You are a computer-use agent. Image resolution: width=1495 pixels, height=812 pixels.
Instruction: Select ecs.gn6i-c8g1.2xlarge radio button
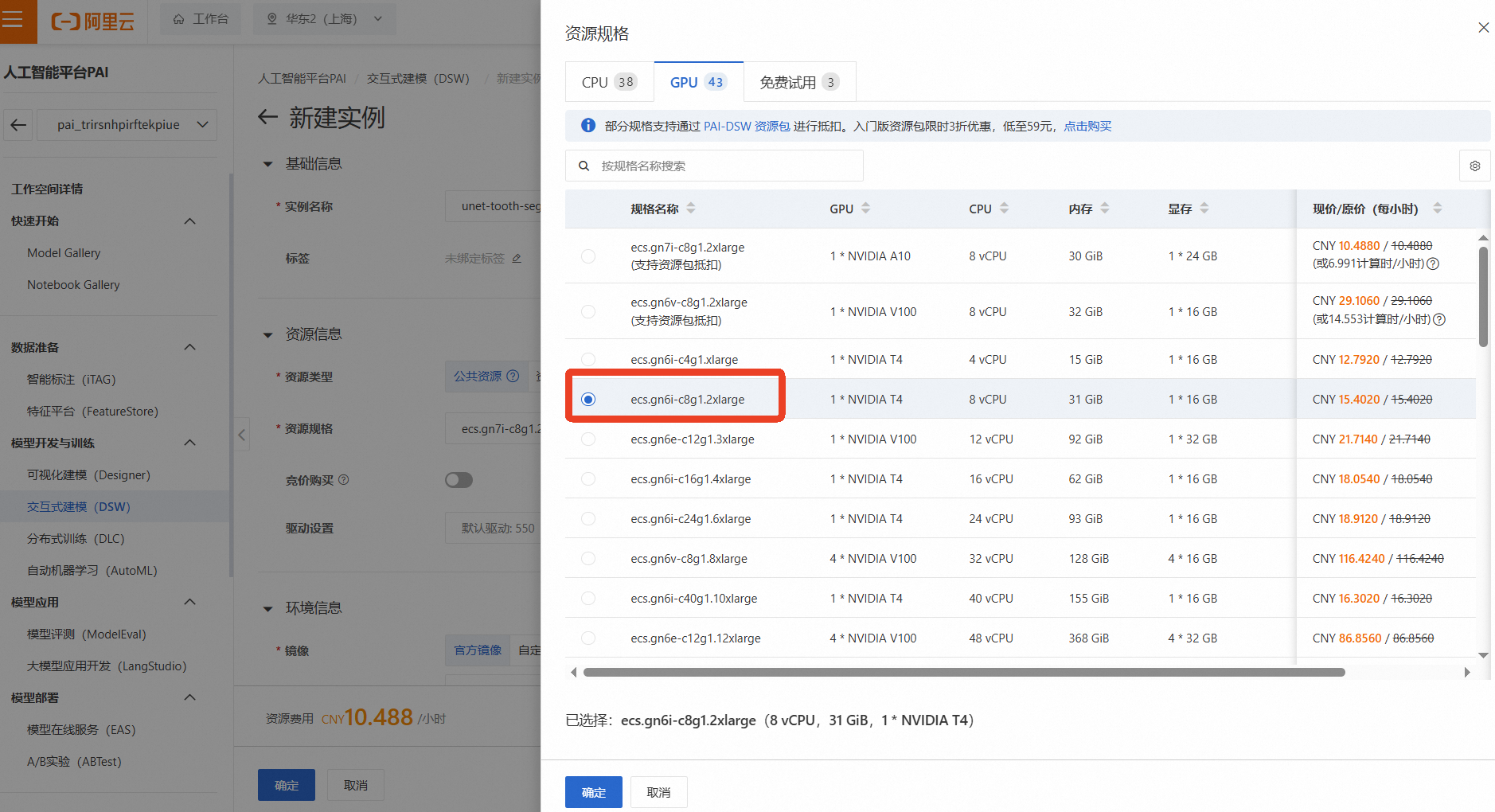tap(588, 399)
